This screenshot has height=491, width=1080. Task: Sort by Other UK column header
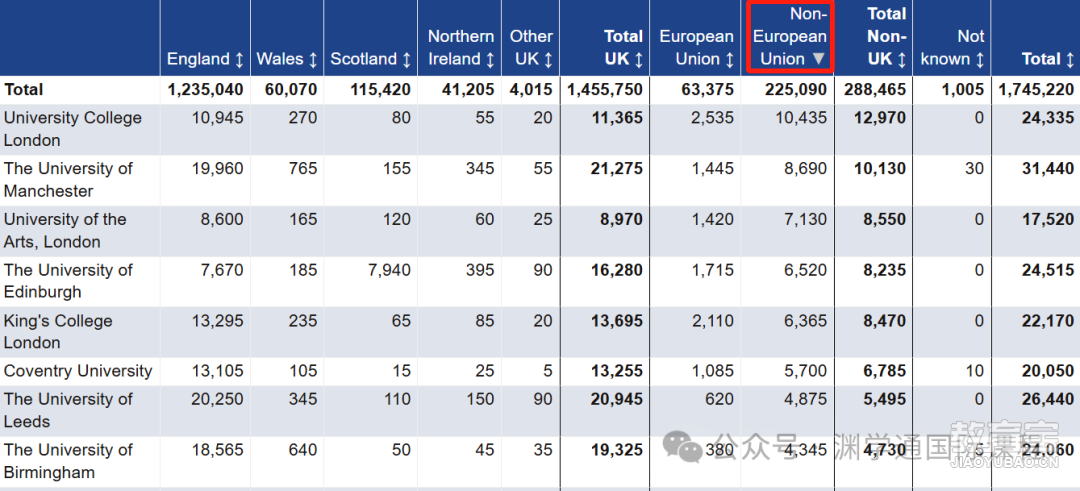(531, 48)
